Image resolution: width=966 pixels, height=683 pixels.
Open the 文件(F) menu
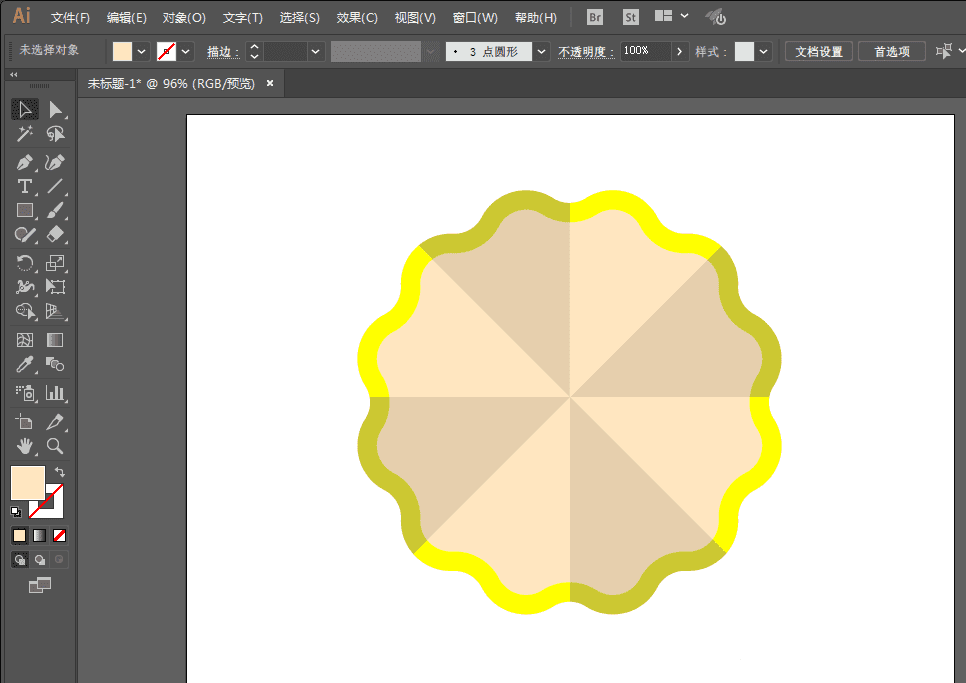pyautogui.click(x=70, y=18)
